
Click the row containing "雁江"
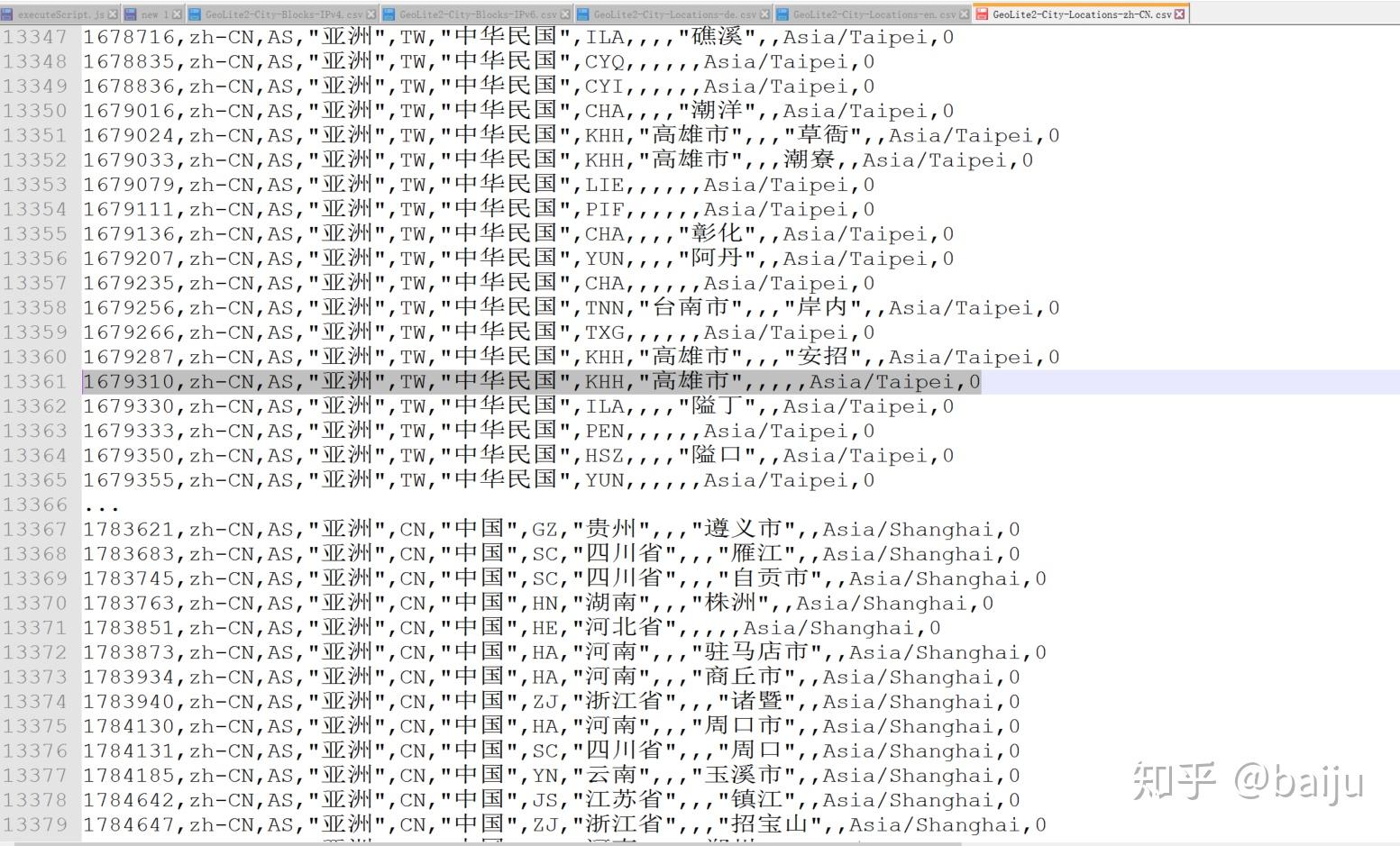click(x=552, y=554)
